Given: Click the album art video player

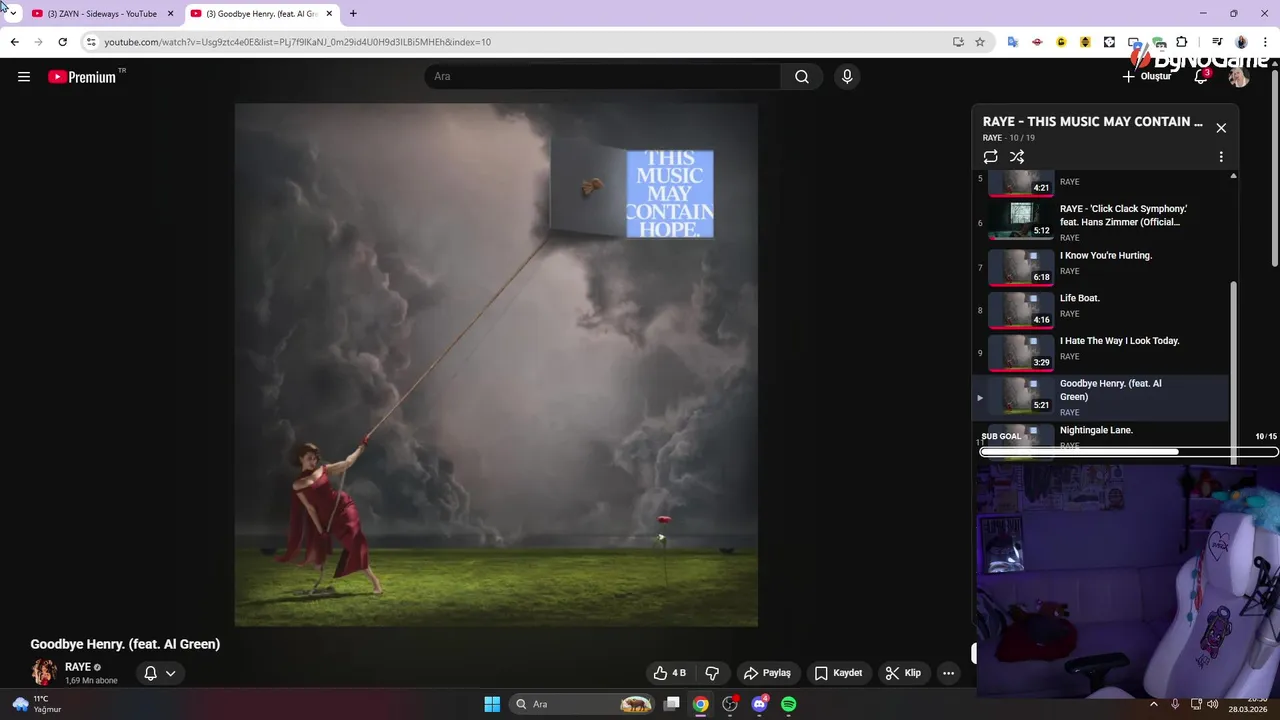Looking at the screenshot, I should (x=496, y=365).
